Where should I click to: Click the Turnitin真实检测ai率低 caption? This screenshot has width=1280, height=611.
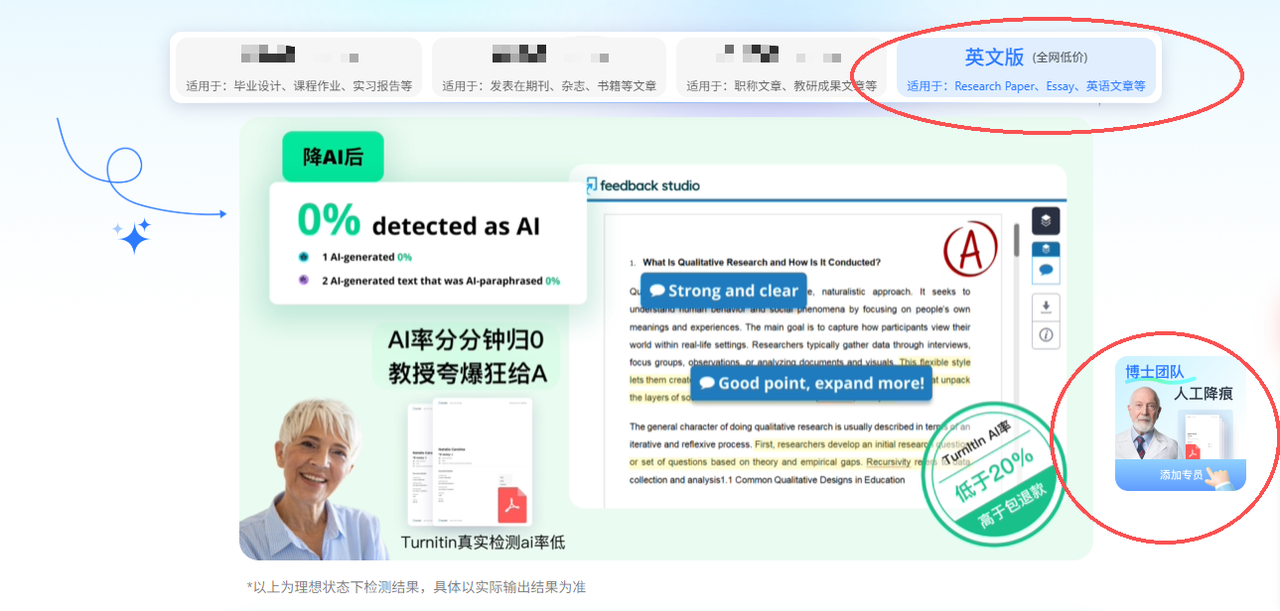tap(483, 542)
